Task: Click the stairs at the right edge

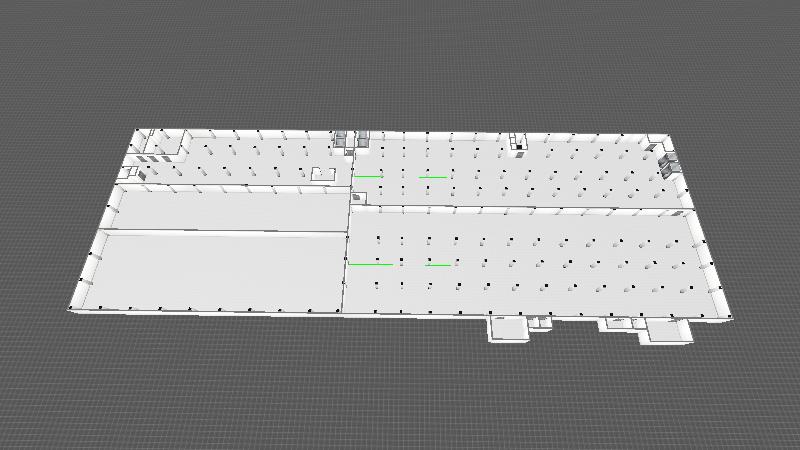Action: pyautogui.click(x=667, y=162)
